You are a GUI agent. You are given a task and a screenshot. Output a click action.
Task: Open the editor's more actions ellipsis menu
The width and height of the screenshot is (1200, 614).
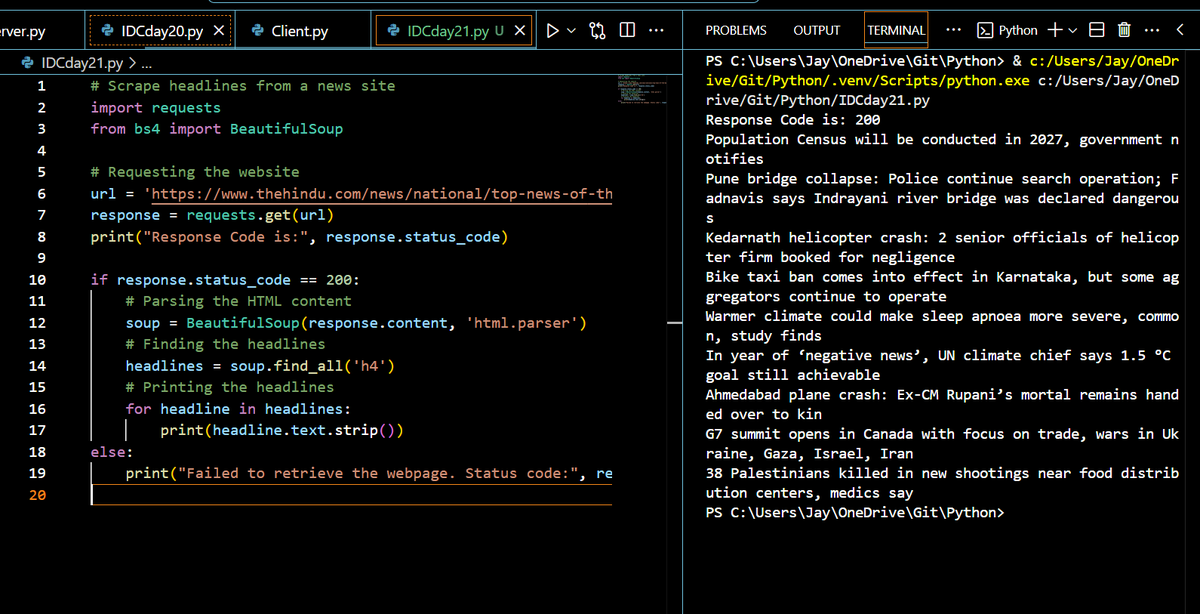coord(656,31)
